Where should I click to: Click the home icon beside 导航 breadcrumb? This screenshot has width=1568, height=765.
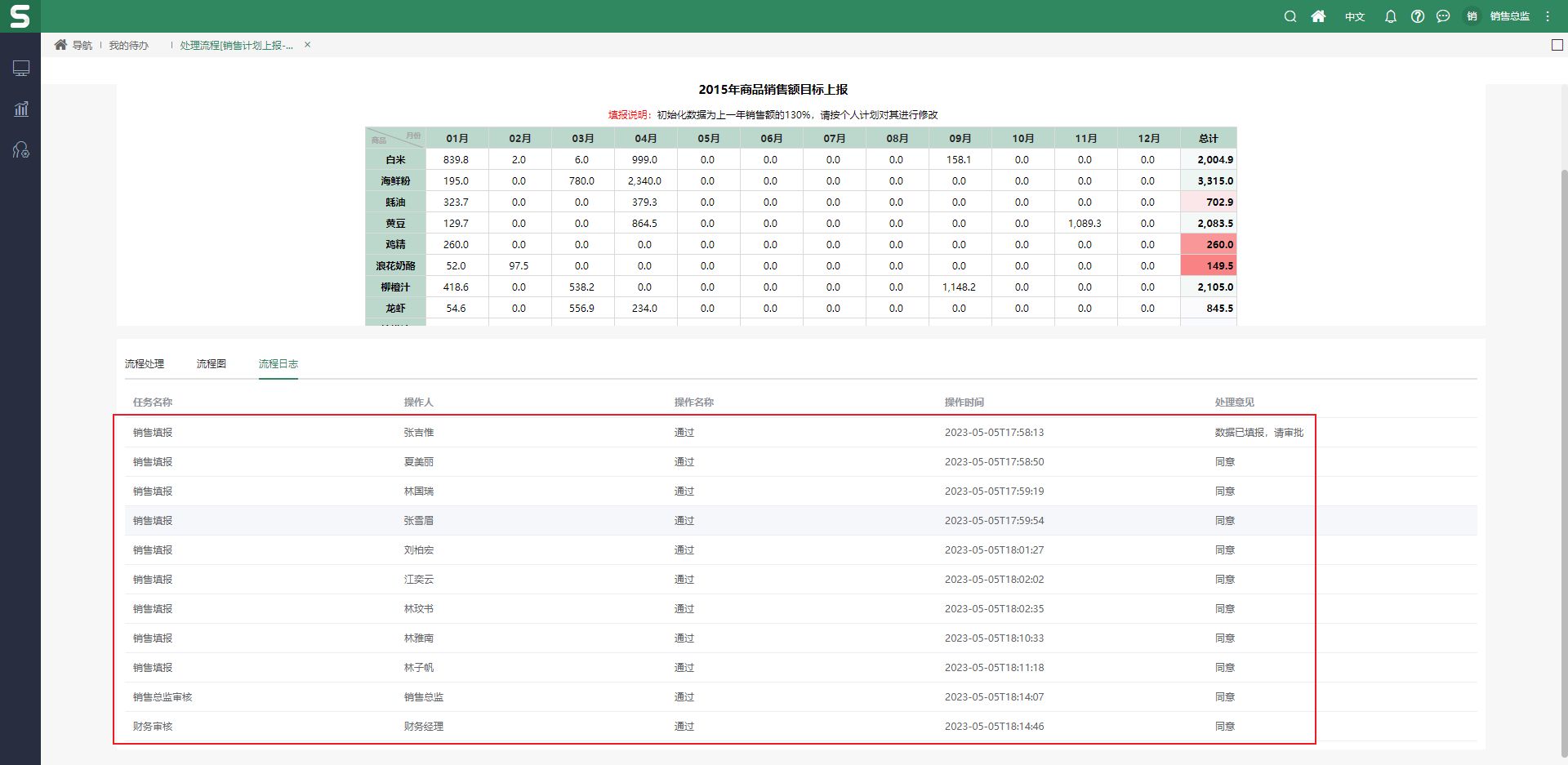pyautogui.click(x=60, y=45)
